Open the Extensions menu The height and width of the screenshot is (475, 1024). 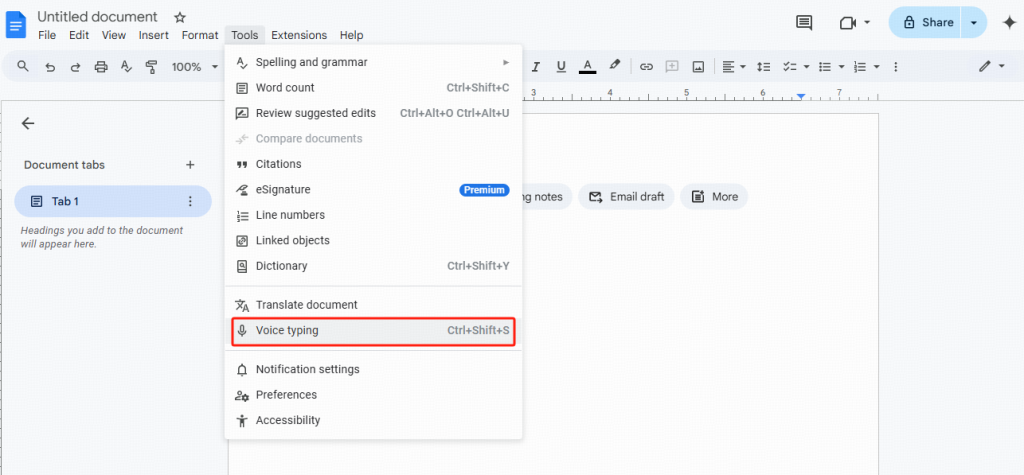click(x=299, y=35)
